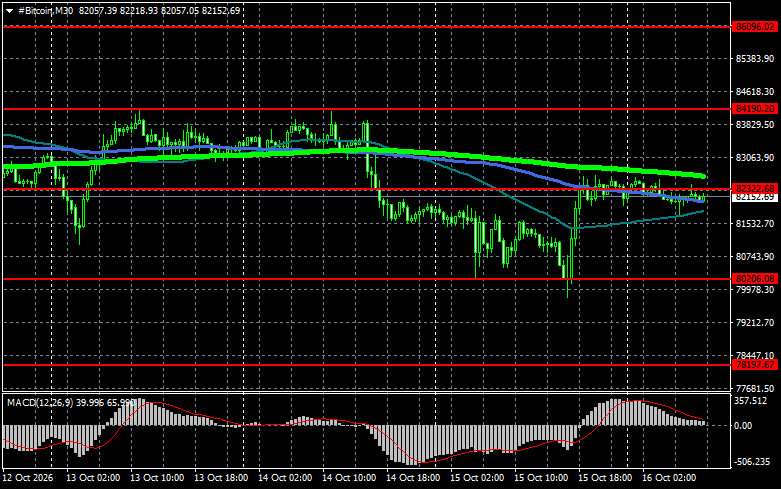This screenshot has height=489, width=781.
Task: Click the 12 Oct 2026 date label
Action: (27, 478)
